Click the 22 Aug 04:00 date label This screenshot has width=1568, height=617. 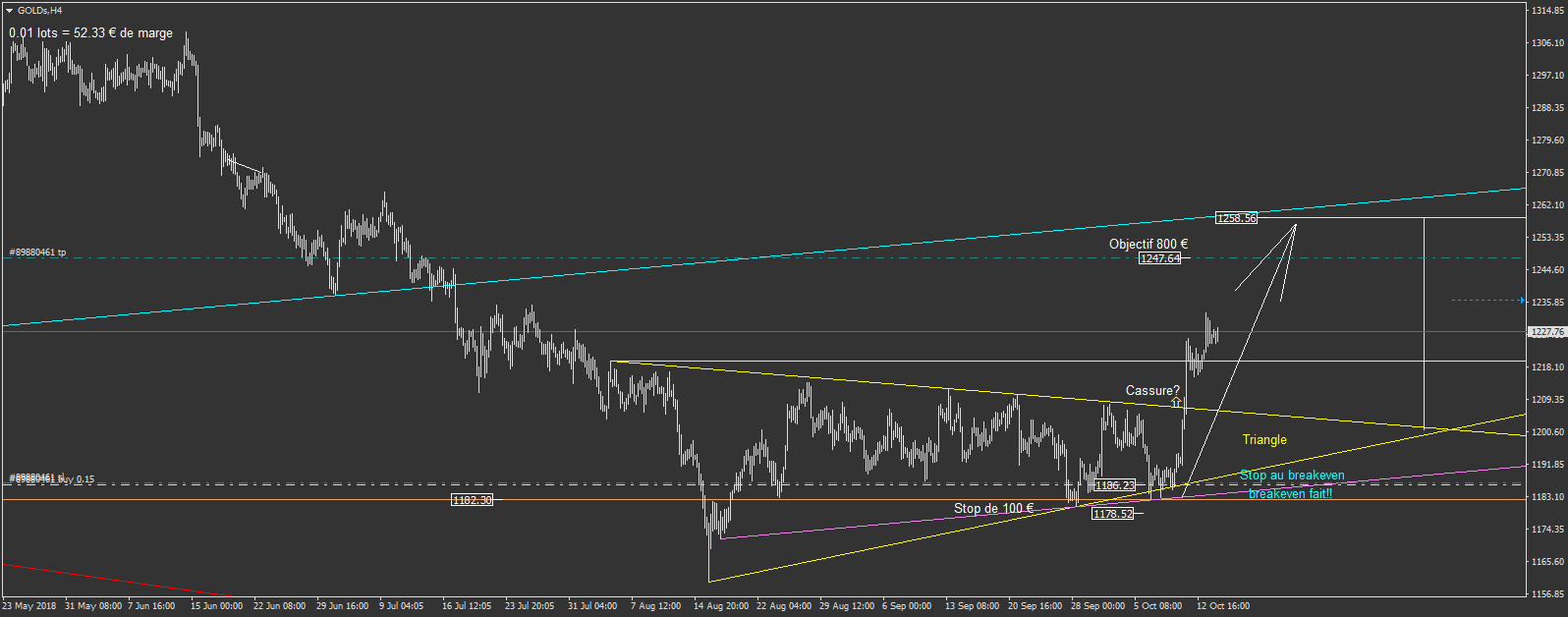[x=784, y=606]
